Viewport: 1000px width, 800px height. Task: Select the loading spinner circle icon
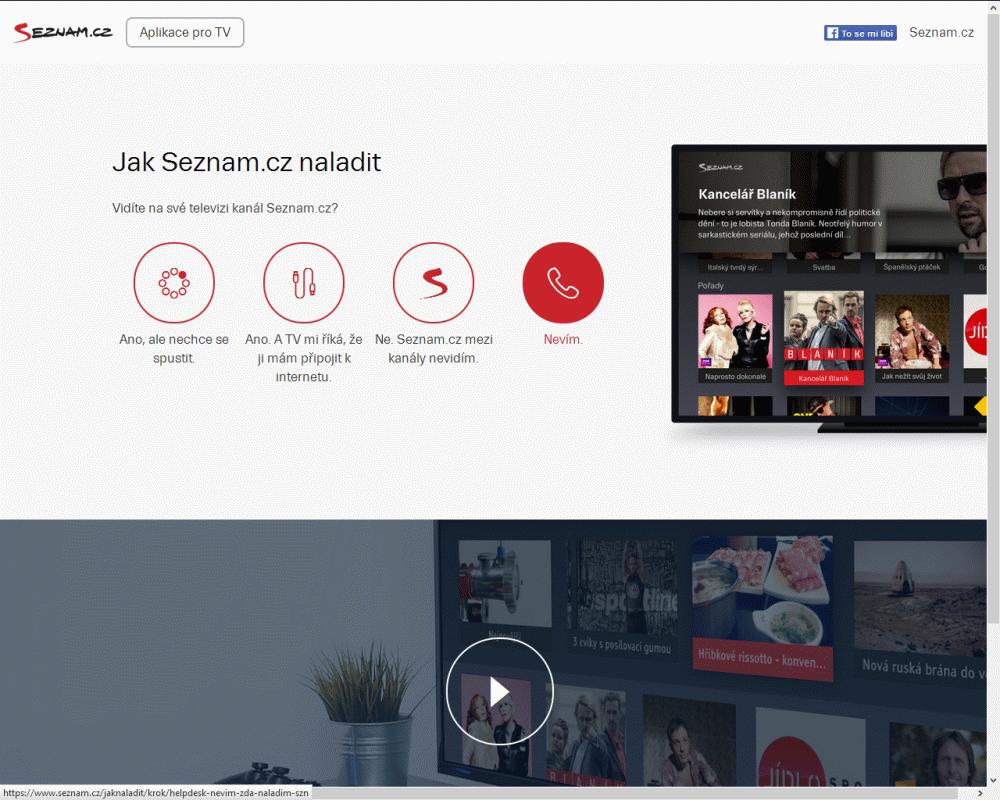[174, 283]
